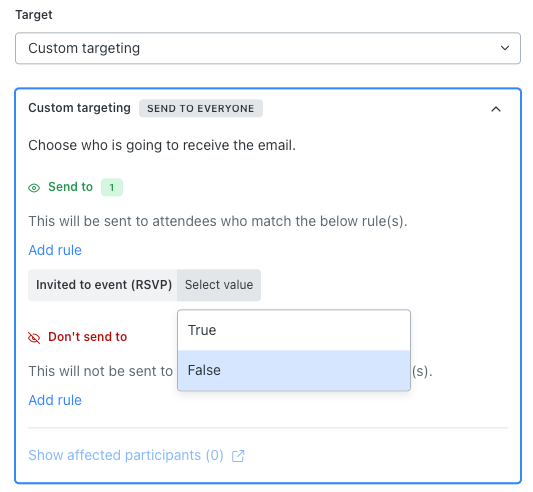Image resolution: width=533 pixels, height=492 pixels.
Task: Click the SEND TO EVERYONE badge
Action: pos(201,108)
